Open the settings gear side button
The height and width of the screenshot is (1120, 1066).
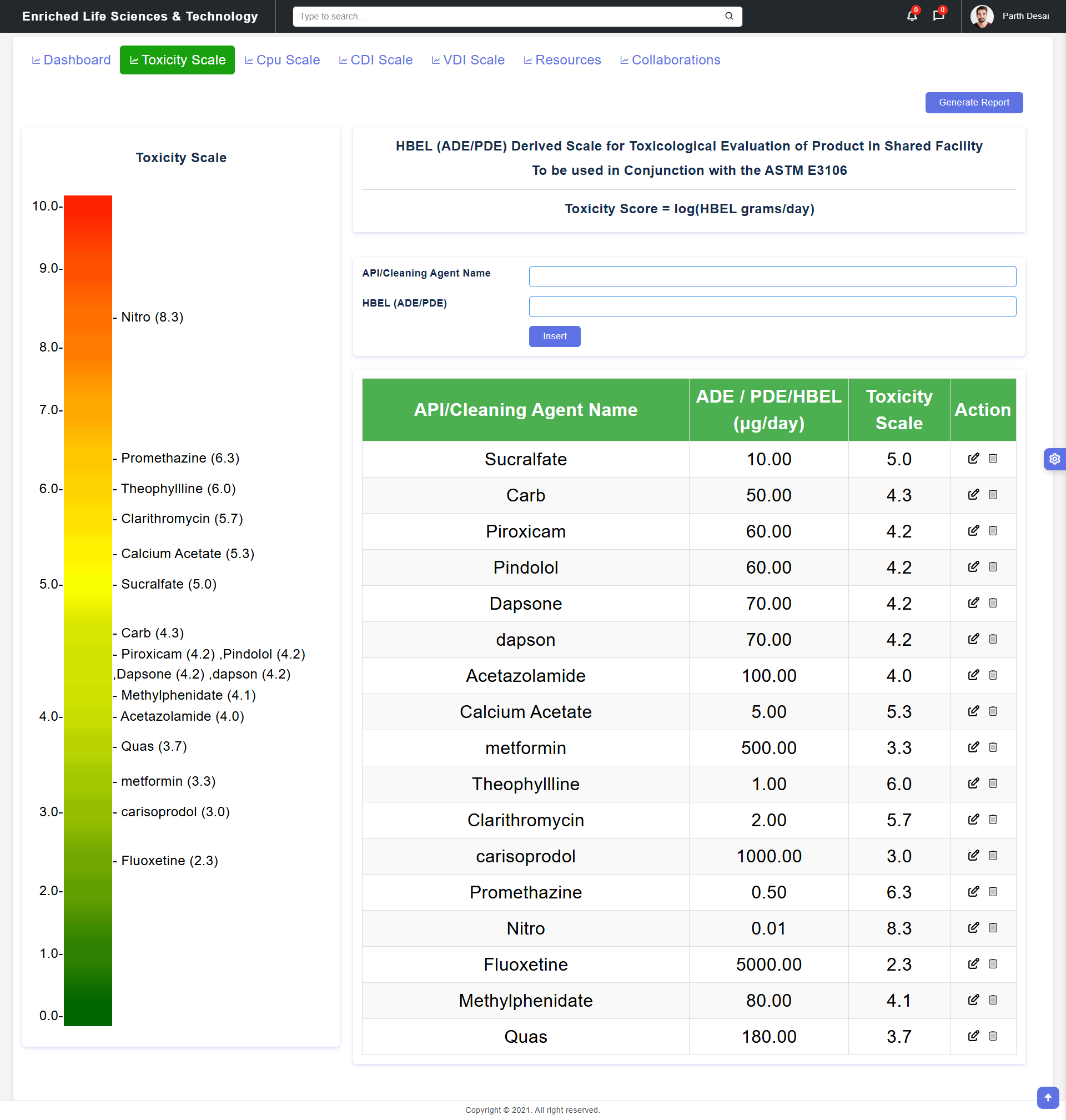click(1054, 459)
